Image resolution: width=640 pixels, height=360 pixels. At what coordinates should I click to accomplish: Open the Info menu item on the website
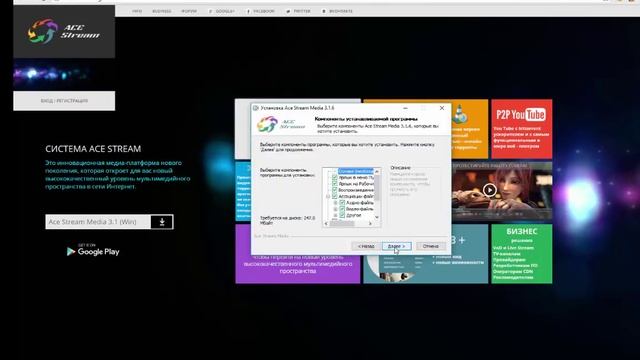coord(137,11)
